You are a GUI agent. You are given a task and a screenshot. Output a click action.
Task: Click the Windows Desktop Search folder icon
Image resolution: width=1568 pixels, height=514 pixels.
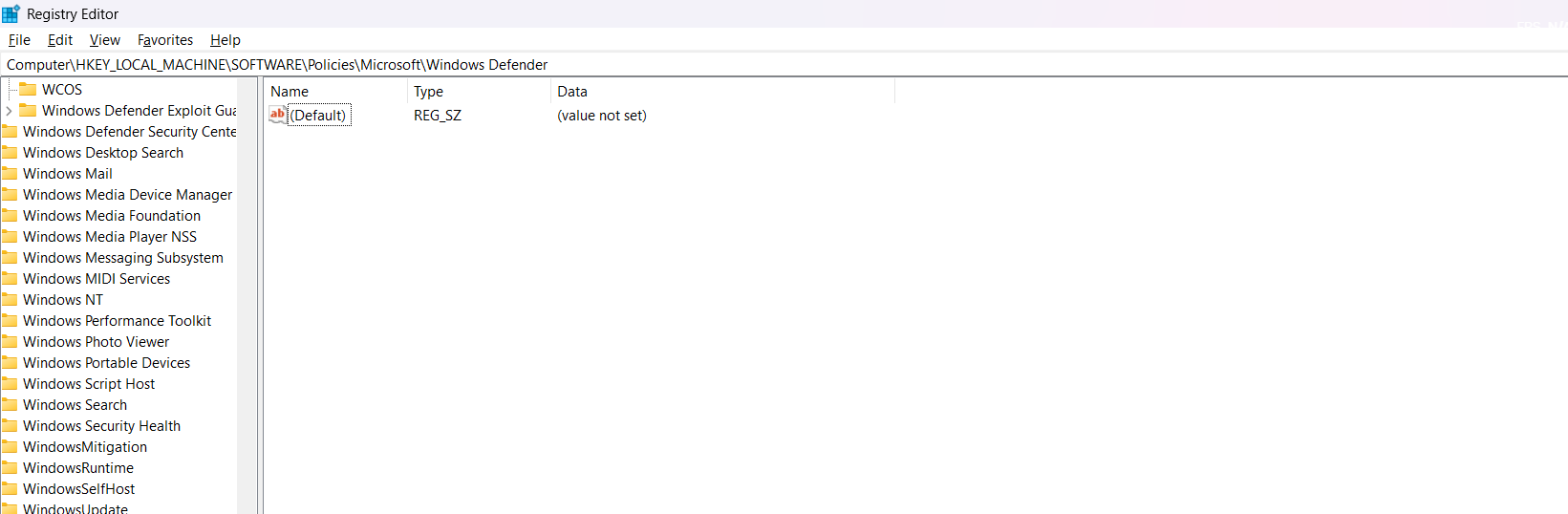pyautogui.click(x=10, y=153)
